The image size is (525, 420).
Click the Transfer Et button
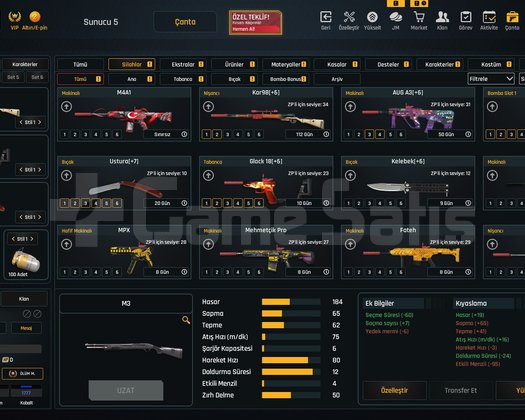click(460, 391)
